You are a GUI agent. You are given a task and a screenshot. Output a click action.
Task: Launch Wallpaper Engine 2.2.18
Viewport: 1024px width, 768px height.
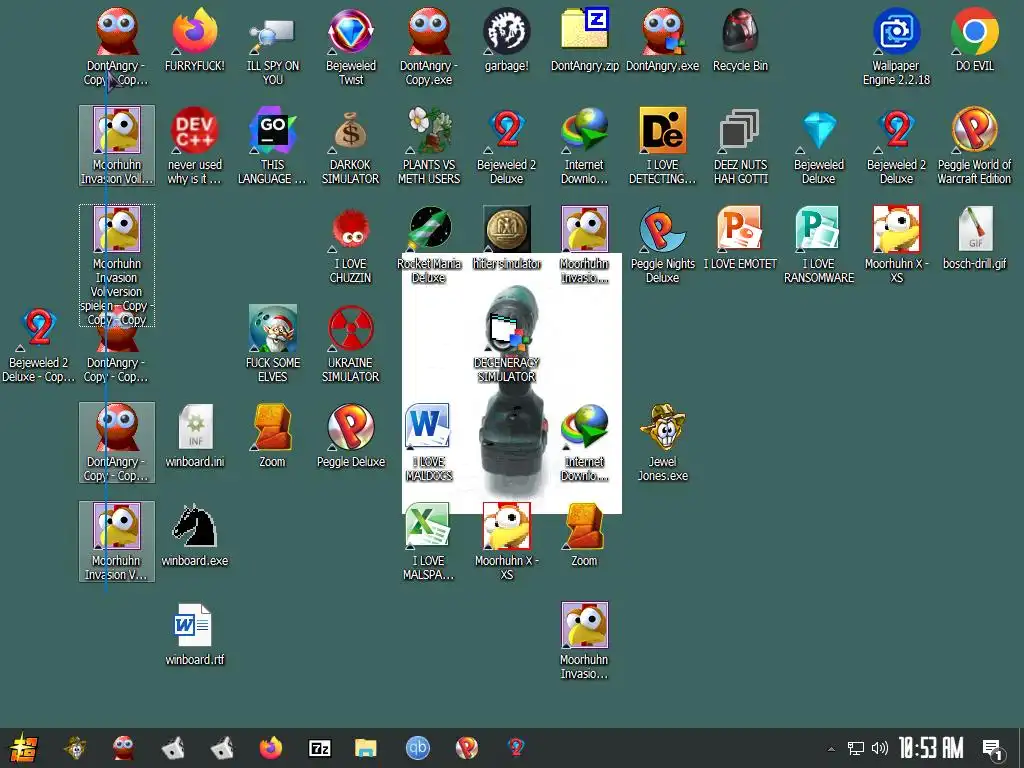(896, 47)
